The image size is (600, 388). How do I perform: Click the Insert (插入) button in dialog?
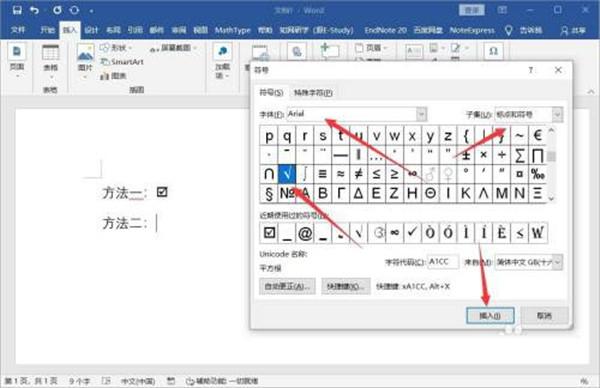(490, 316)
